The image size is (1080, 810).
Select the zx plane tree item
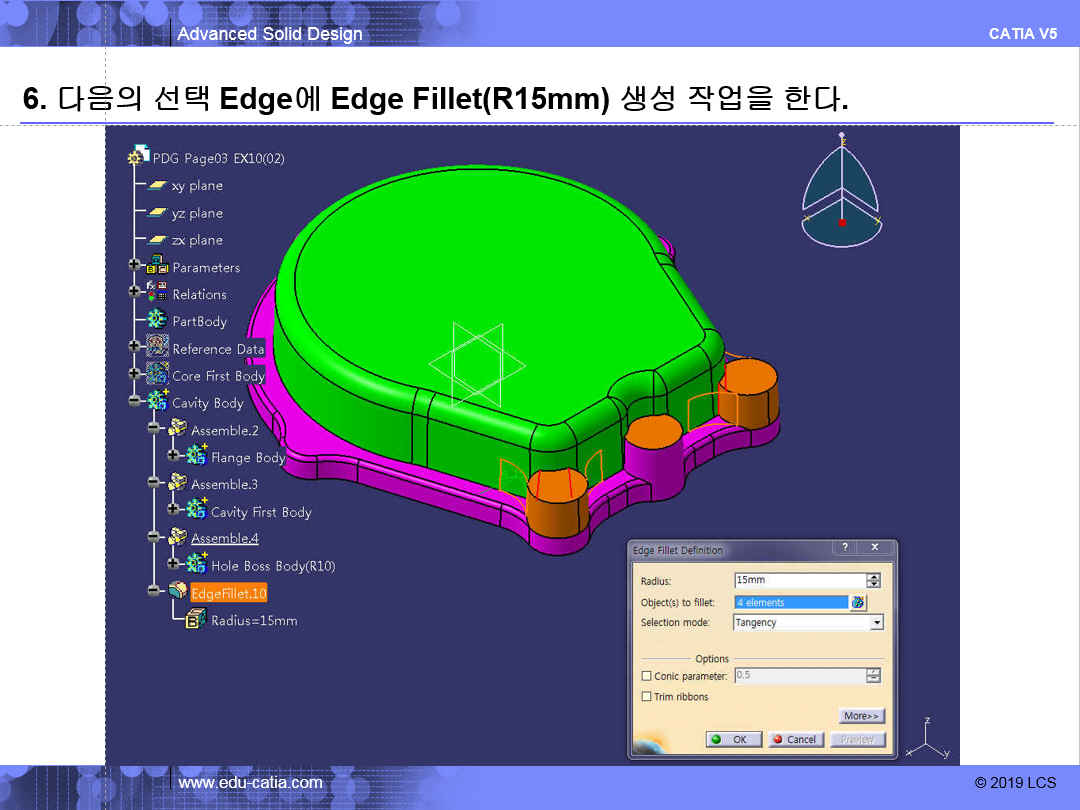(x=197, y=240)
